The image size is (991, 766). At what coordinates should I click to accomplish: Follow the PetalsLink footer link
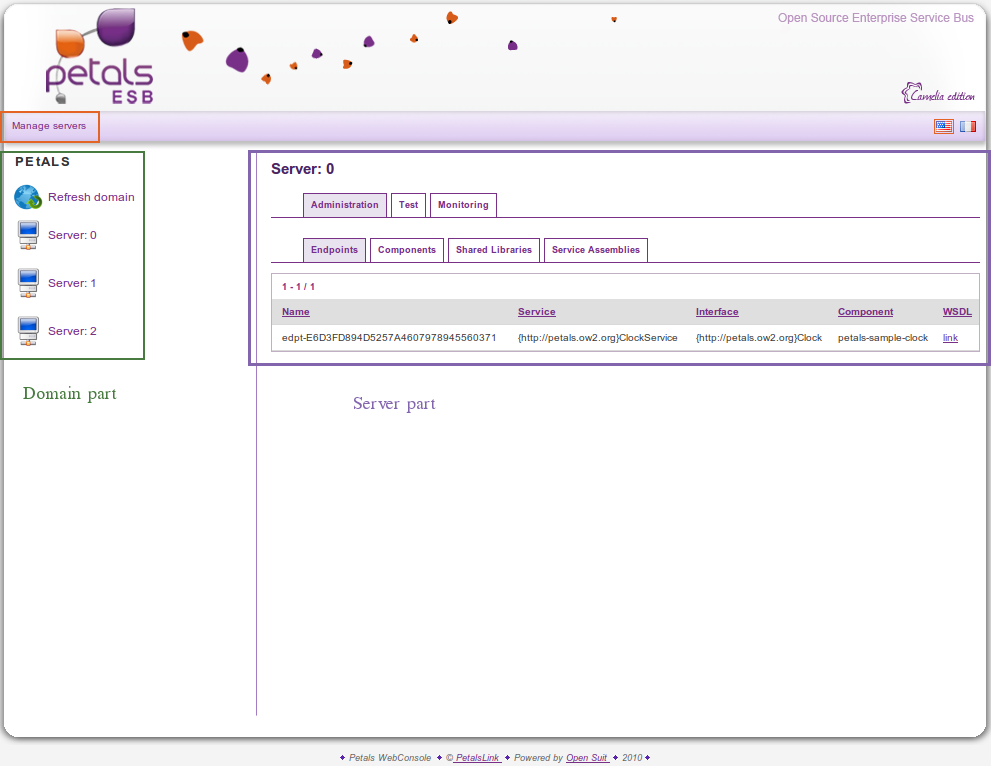477,758
